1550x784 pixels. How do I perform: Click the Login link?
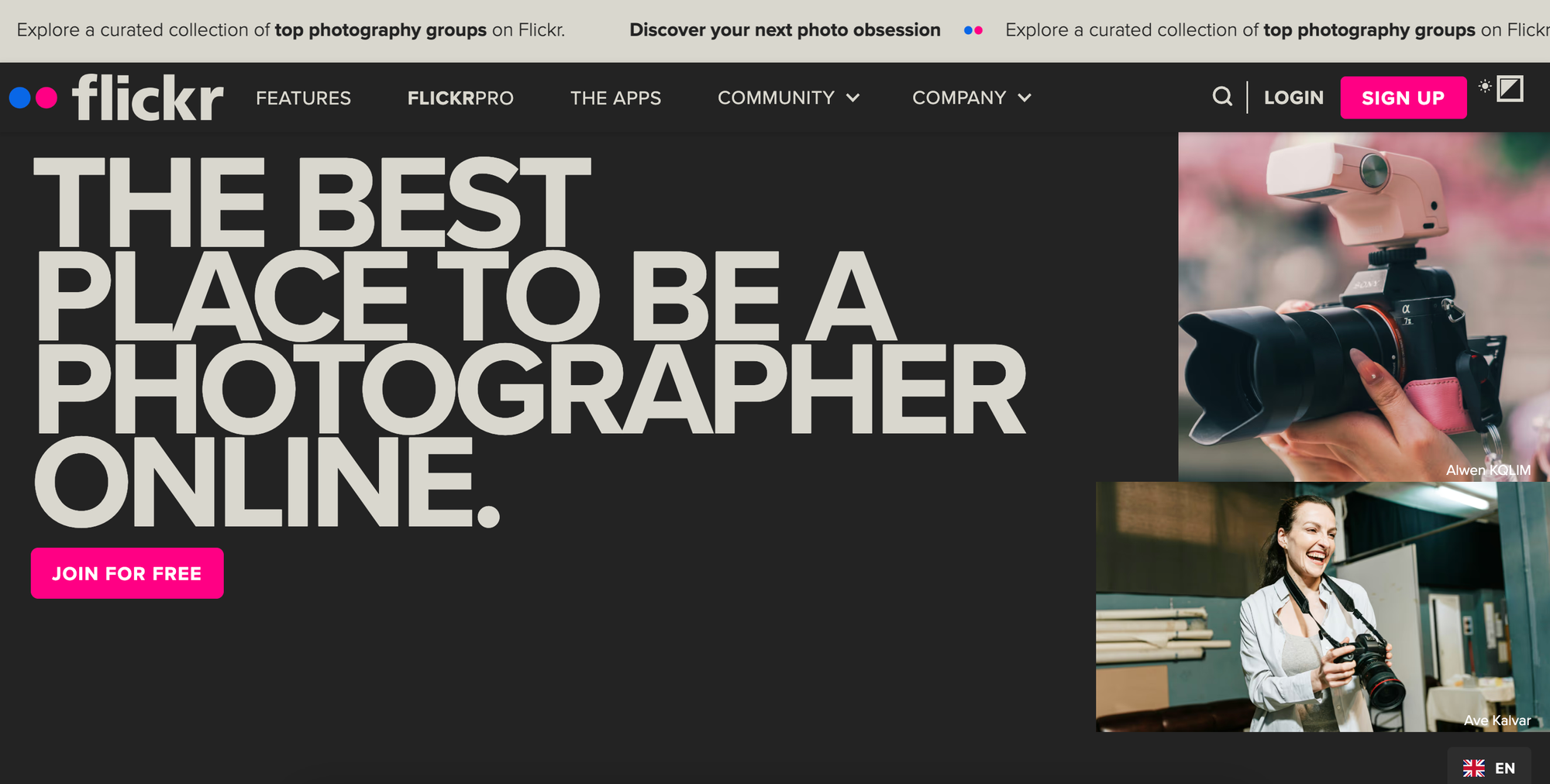[1293, 98]
